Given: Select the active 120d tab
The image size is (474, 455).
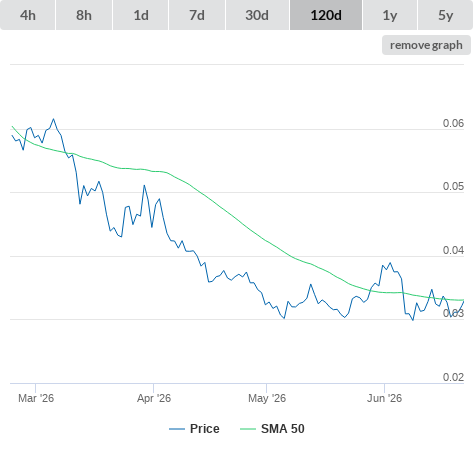Looking at the screenshot, I should (326, 15).
